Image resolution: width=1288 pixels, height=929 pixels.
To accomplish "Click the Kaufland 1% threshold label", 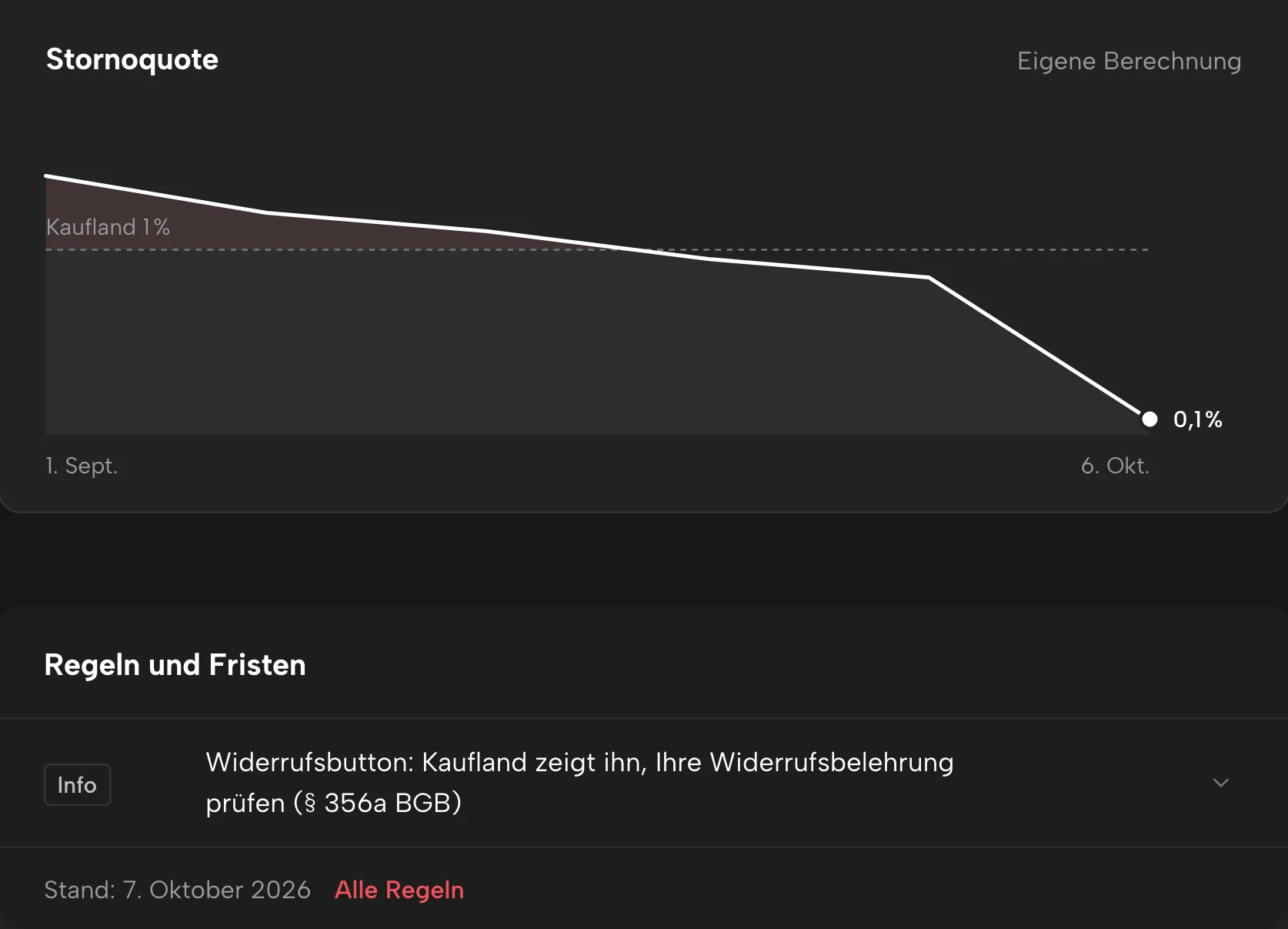I will tap(108, 227).
